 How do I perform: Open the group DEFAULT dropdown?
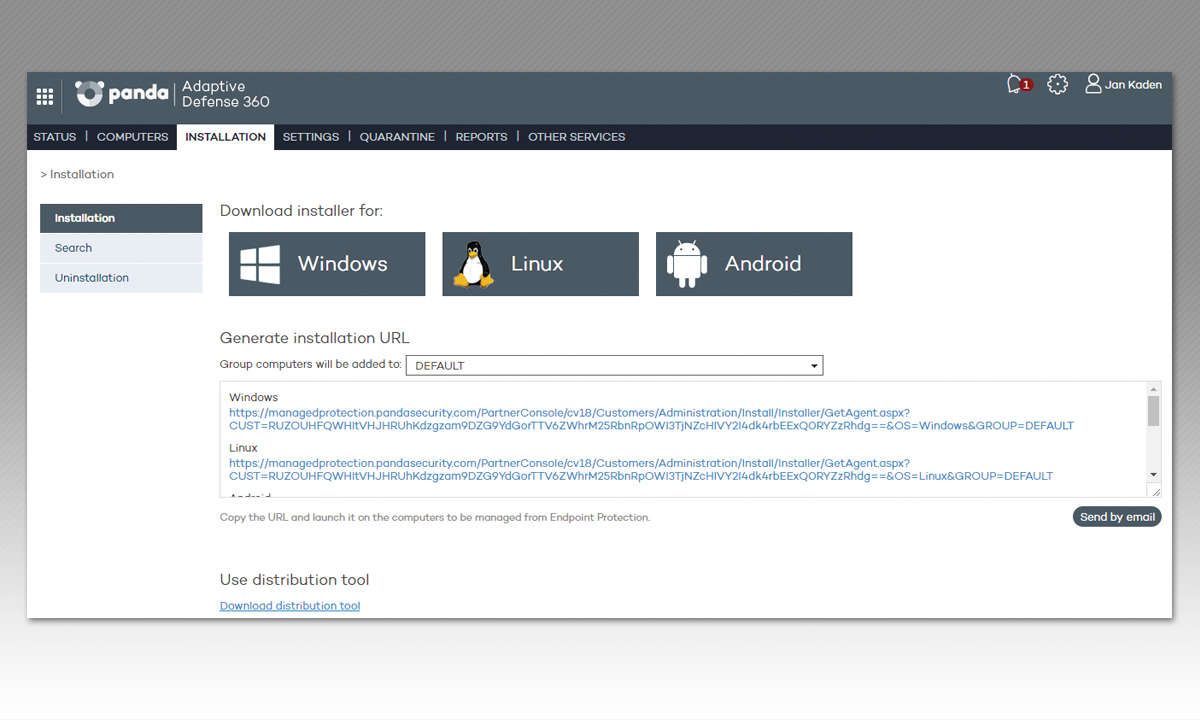point(614,365)
